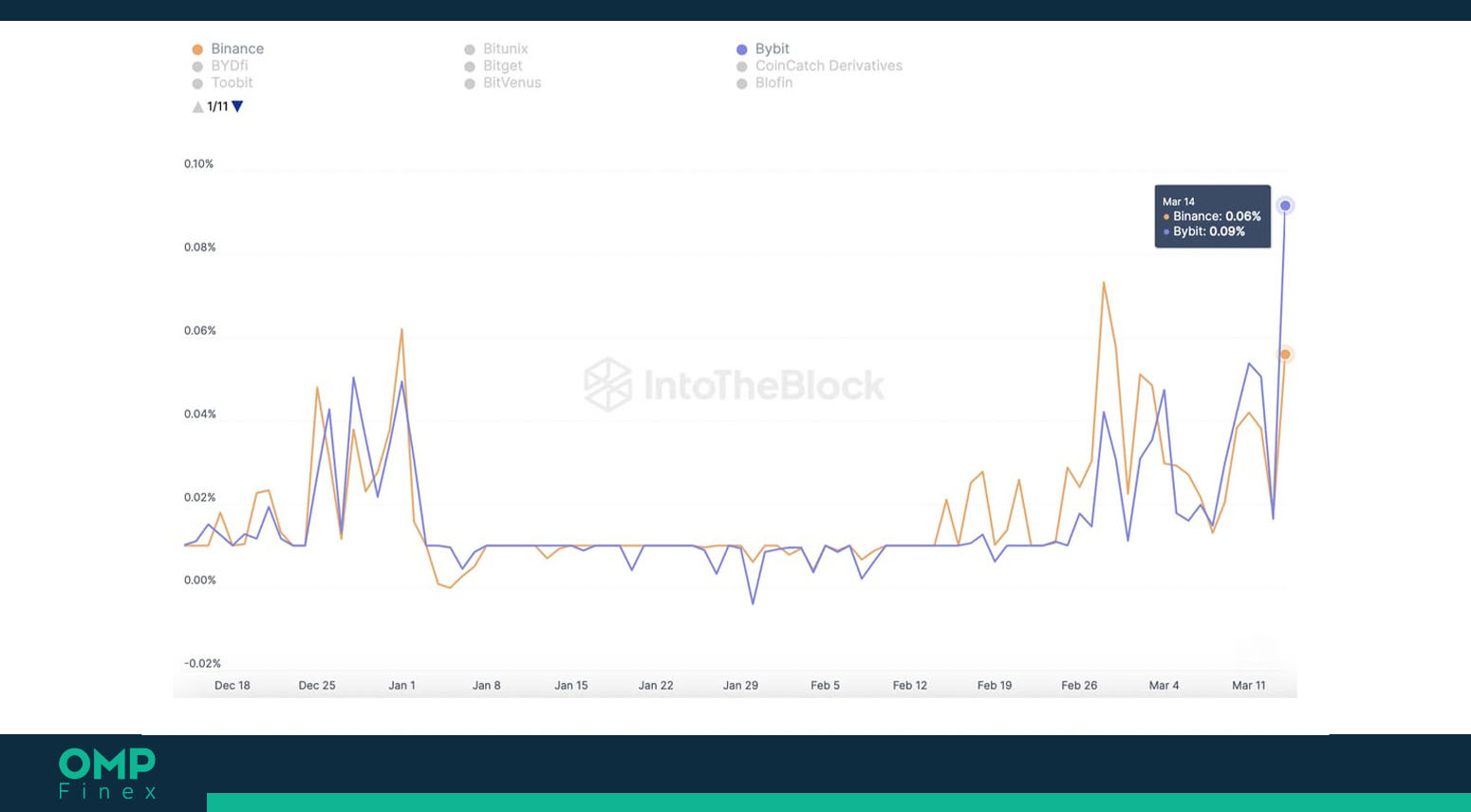Click the 0.06% y-axis label
The height and width of the screenshot is (812, 1471).
pyautogui.click(x=199, y=331)
